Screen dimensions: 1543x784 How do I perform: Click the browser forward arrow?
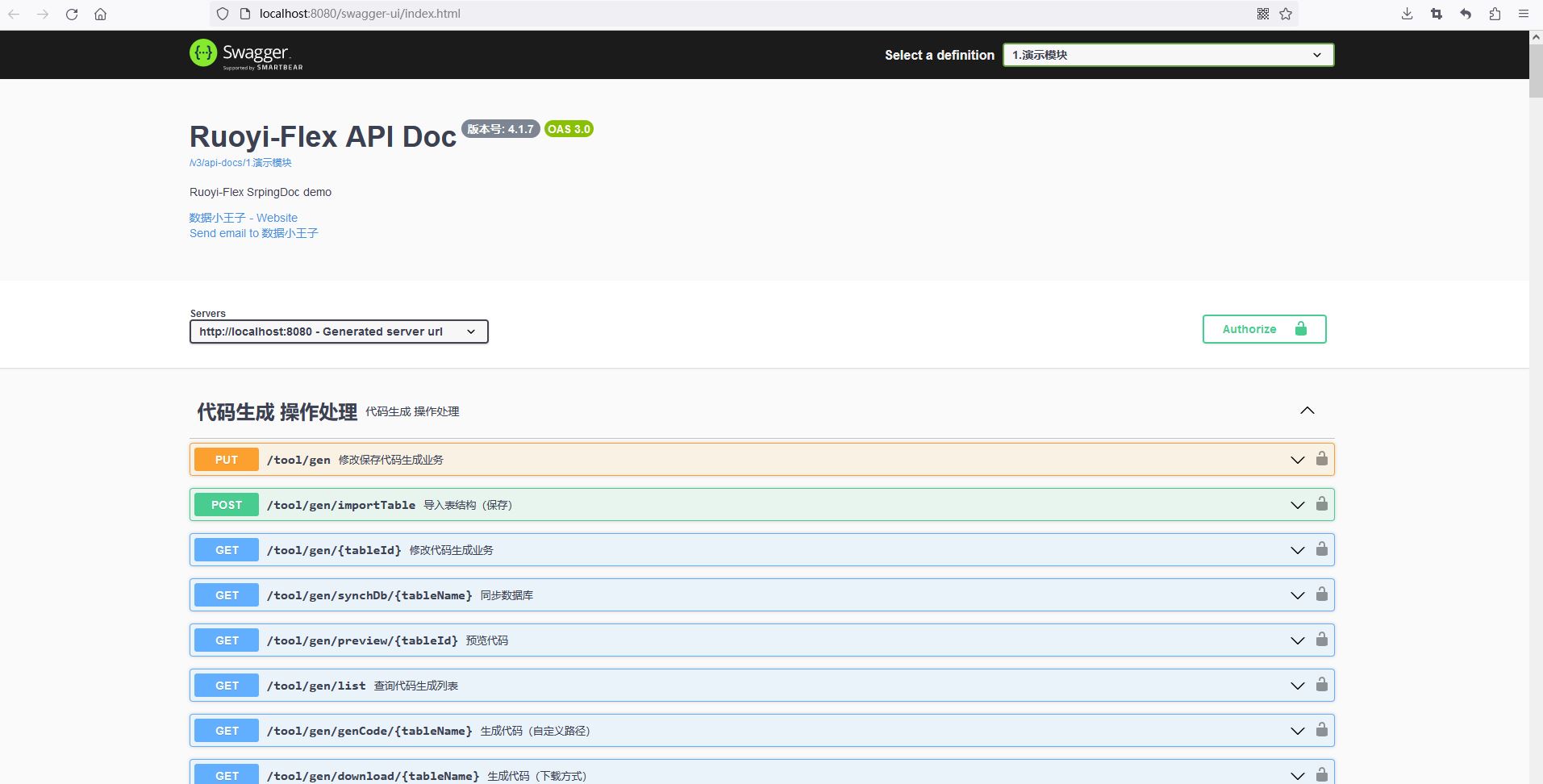click(43, 14)
